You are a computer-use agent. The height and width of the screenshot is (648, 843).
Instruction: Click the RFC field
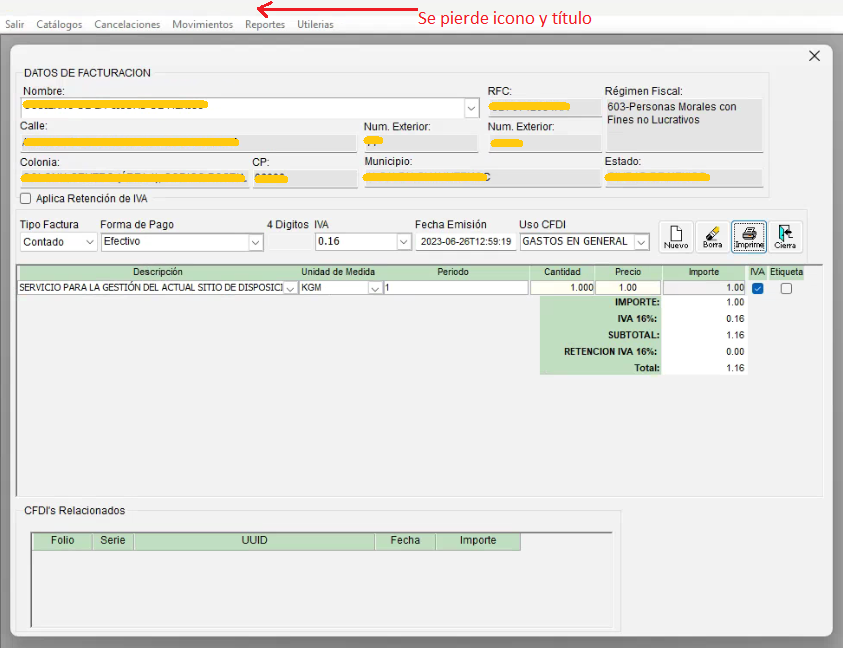544,107
